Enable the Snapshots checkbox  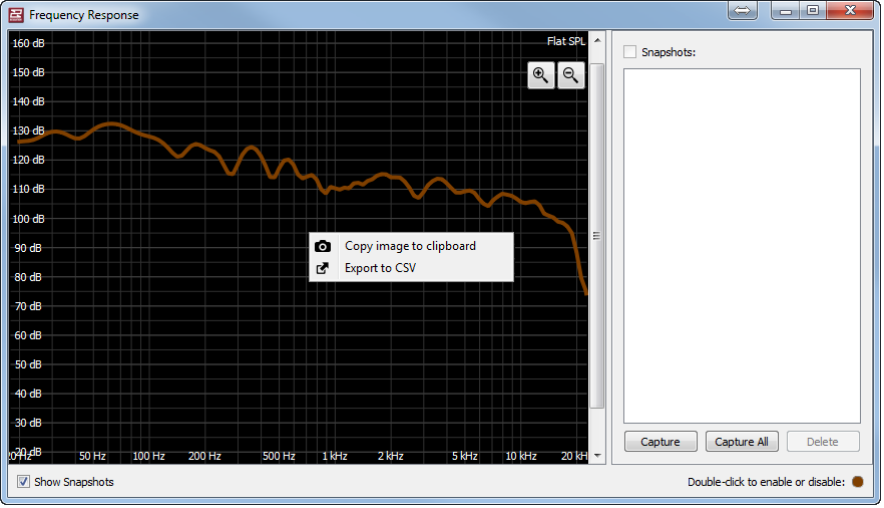[x=630, y=52]
